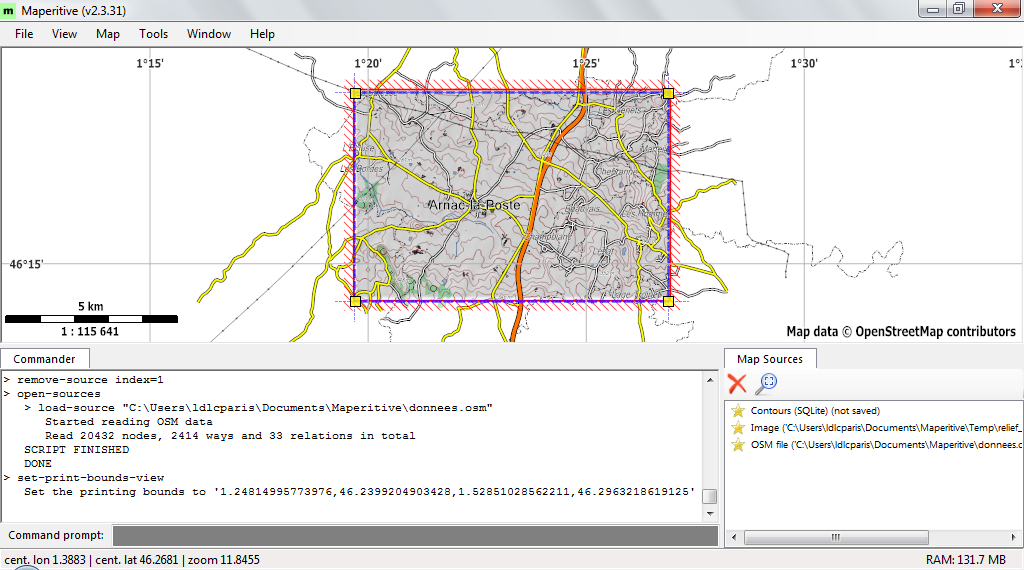Click the top-right yellow print bounds handle
The height and width of the screenshot is (570, 1024).
(x=668, y=93)
